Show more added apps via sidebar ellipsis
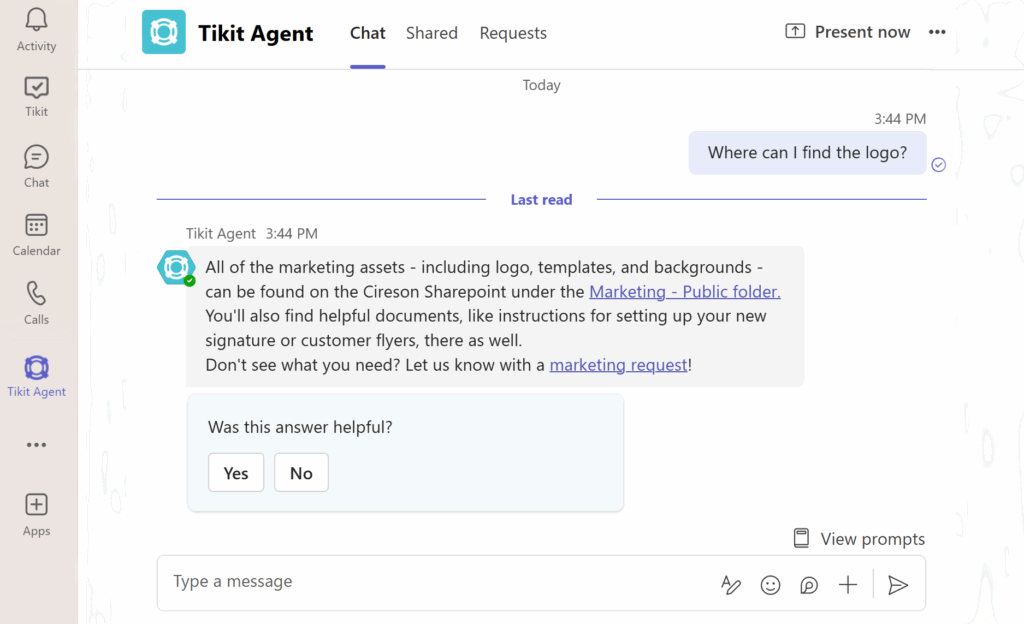Image resolution: width=1024 pixels, height=624 pixels. (x=36, y=444)
